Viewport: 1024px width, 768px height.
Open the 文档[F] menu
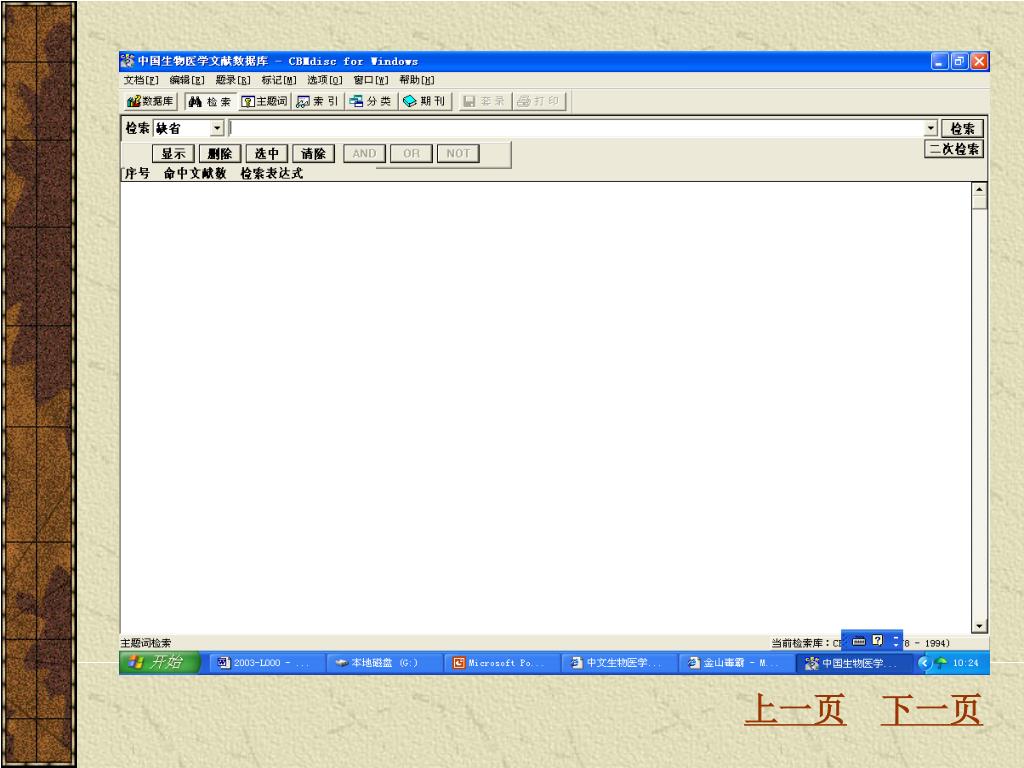[x=141, y=80]
